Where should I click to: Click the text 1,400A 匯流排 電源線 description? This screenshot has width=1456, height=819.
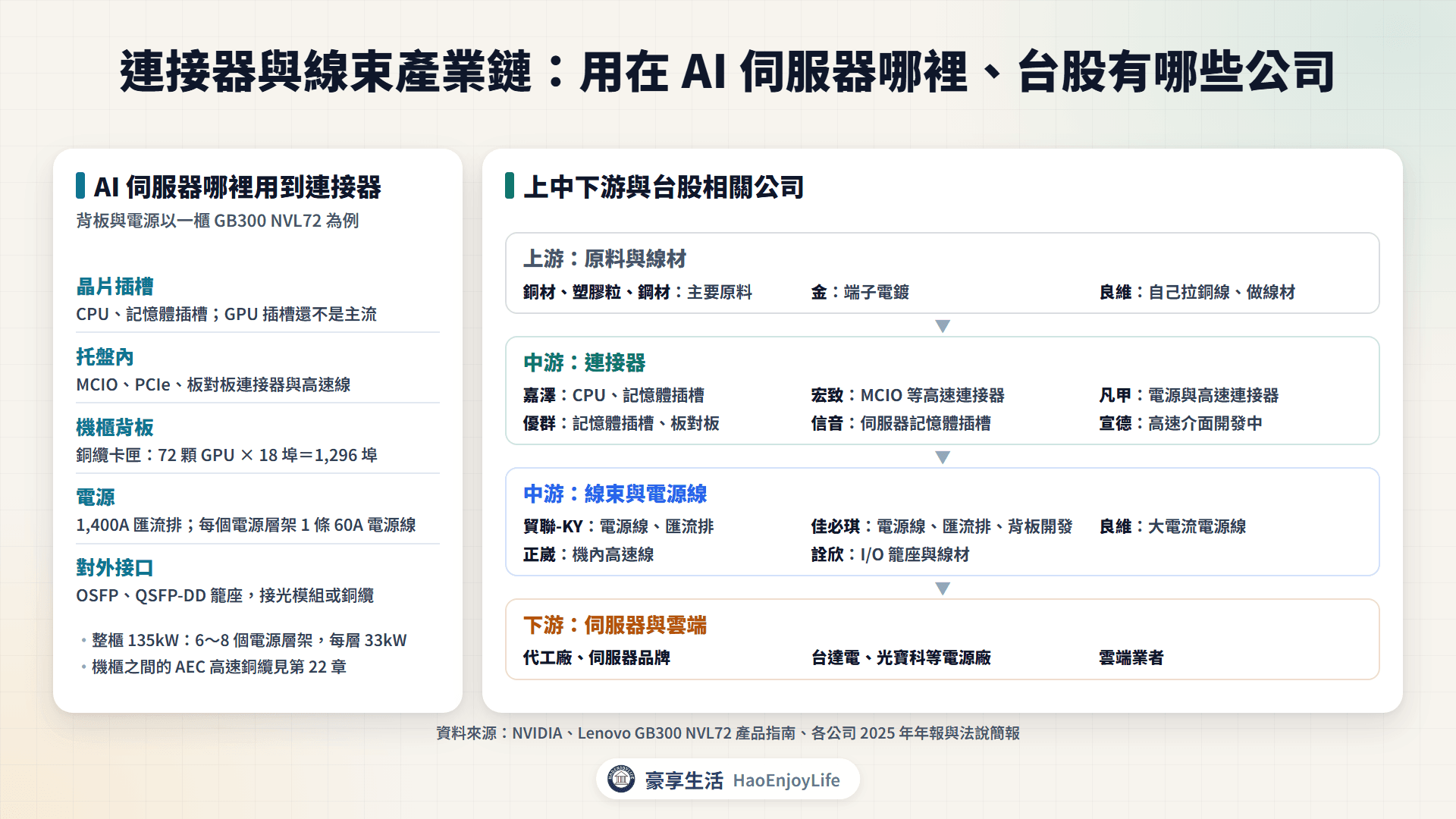point(246,525)
